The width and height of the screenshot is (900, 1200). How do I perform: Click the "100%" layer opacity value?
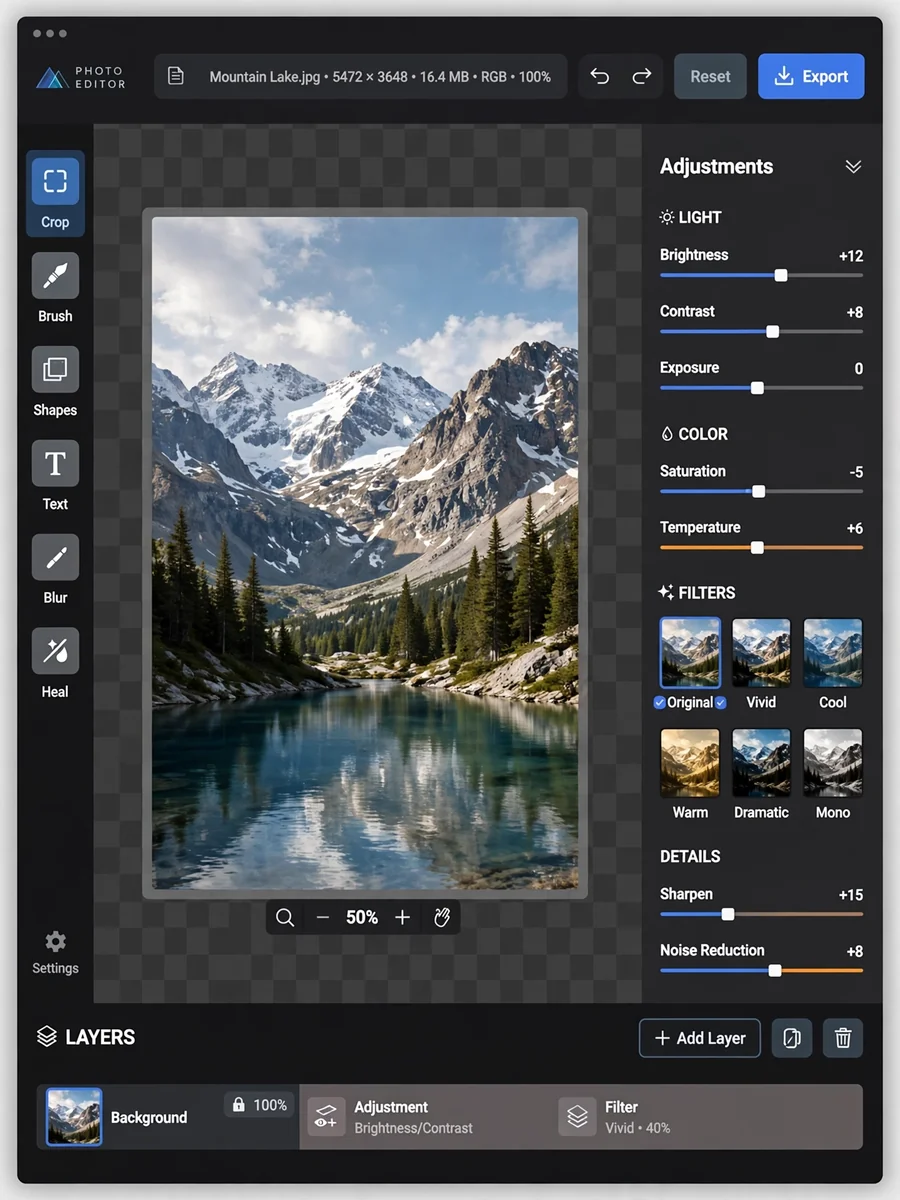[x=270, y=1105]
